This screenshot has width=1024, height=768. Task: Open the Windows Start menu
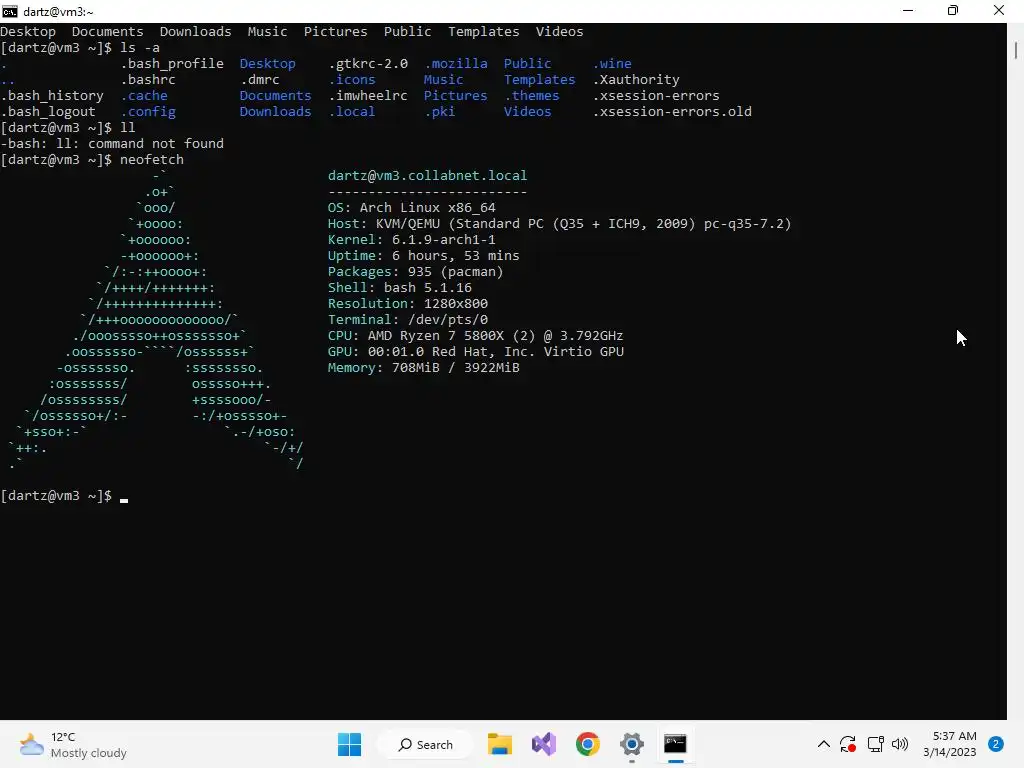click(349, 744)
